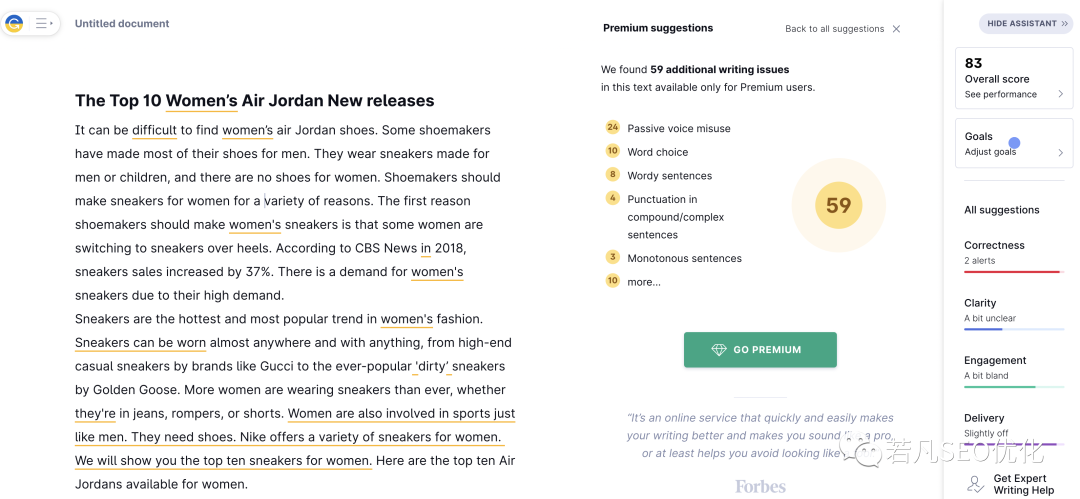Click the 8 badge beside Wordy sentences
This screenshot has width=1080, height=499.
tap(613, 175)
